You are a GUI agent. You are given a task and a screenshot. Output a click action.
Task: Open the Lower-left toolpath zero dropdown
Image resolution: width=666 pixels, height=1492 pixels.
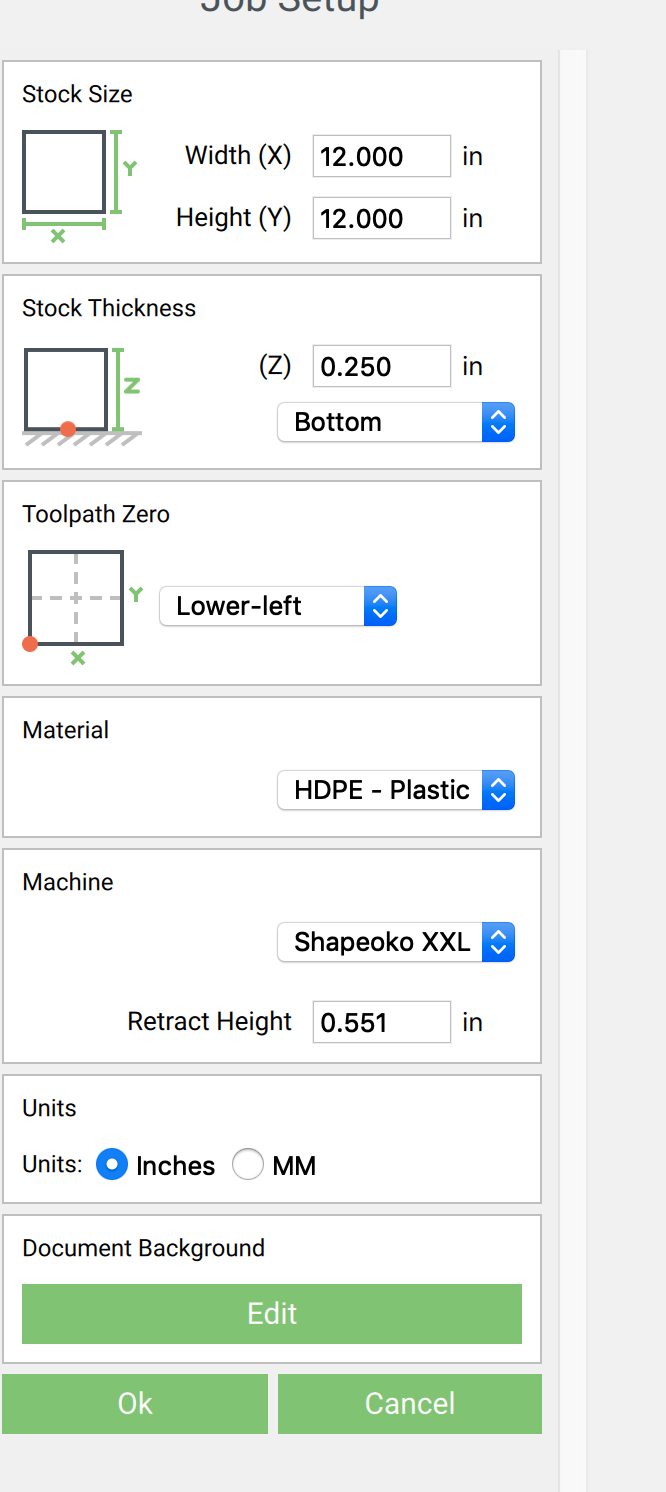277,606
